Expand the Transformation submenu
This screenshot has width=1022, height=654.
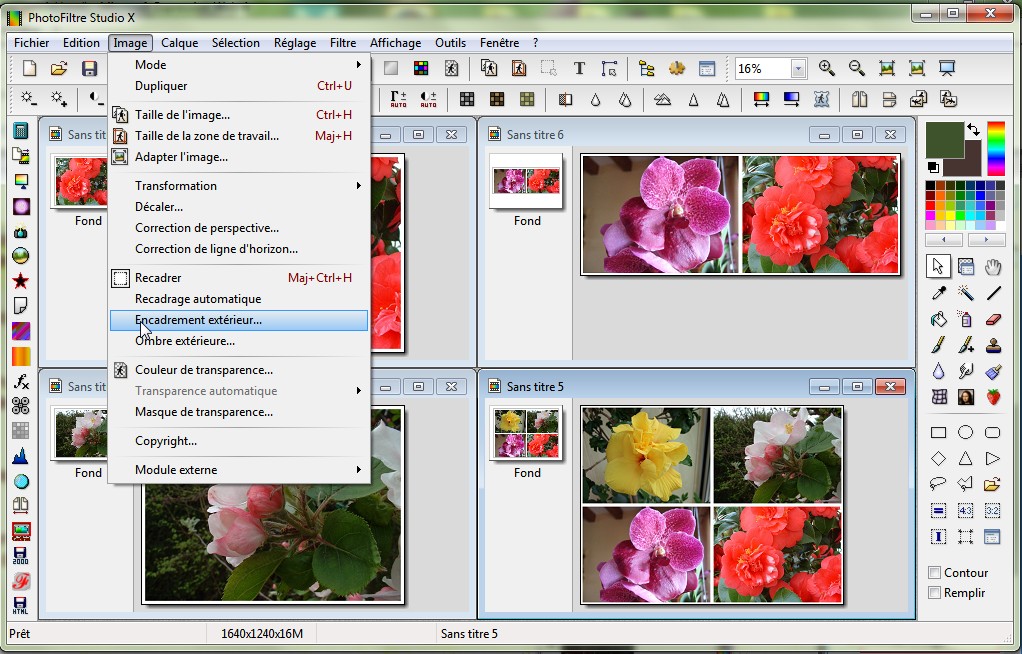click(239, 186)
